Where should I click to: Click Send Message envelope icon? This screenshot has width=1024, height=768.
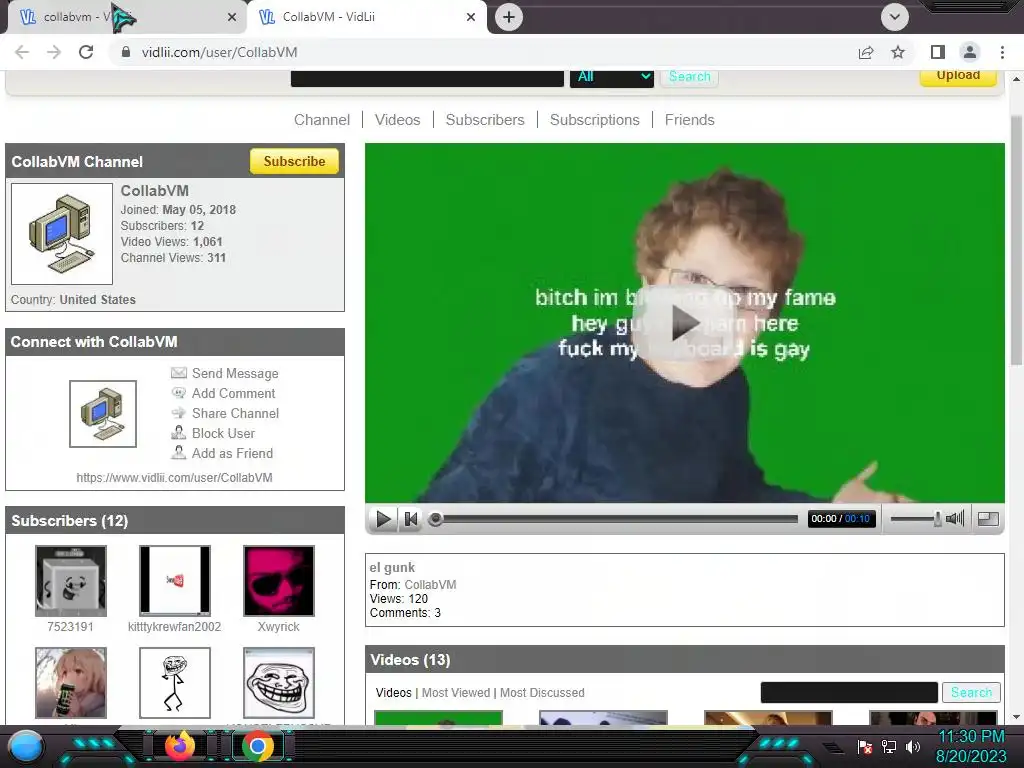click(x=178, y=373)
